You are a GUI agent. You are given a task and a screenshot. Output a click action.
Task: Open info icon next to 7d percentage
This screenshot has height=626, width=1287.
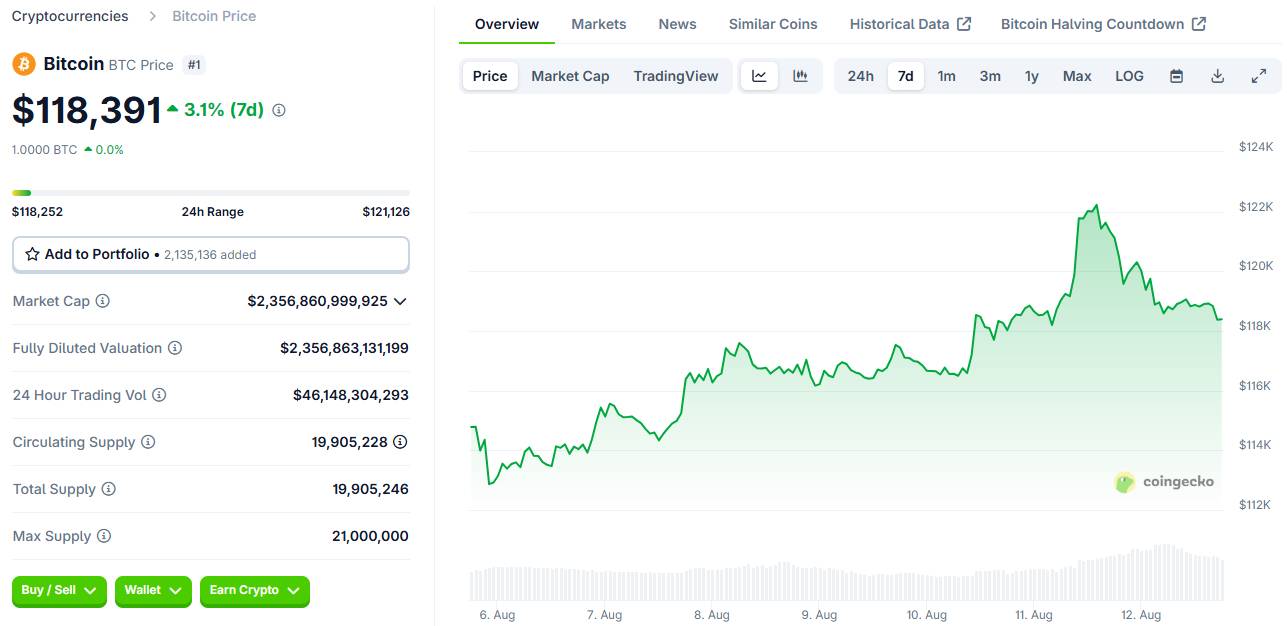(279, 110)
